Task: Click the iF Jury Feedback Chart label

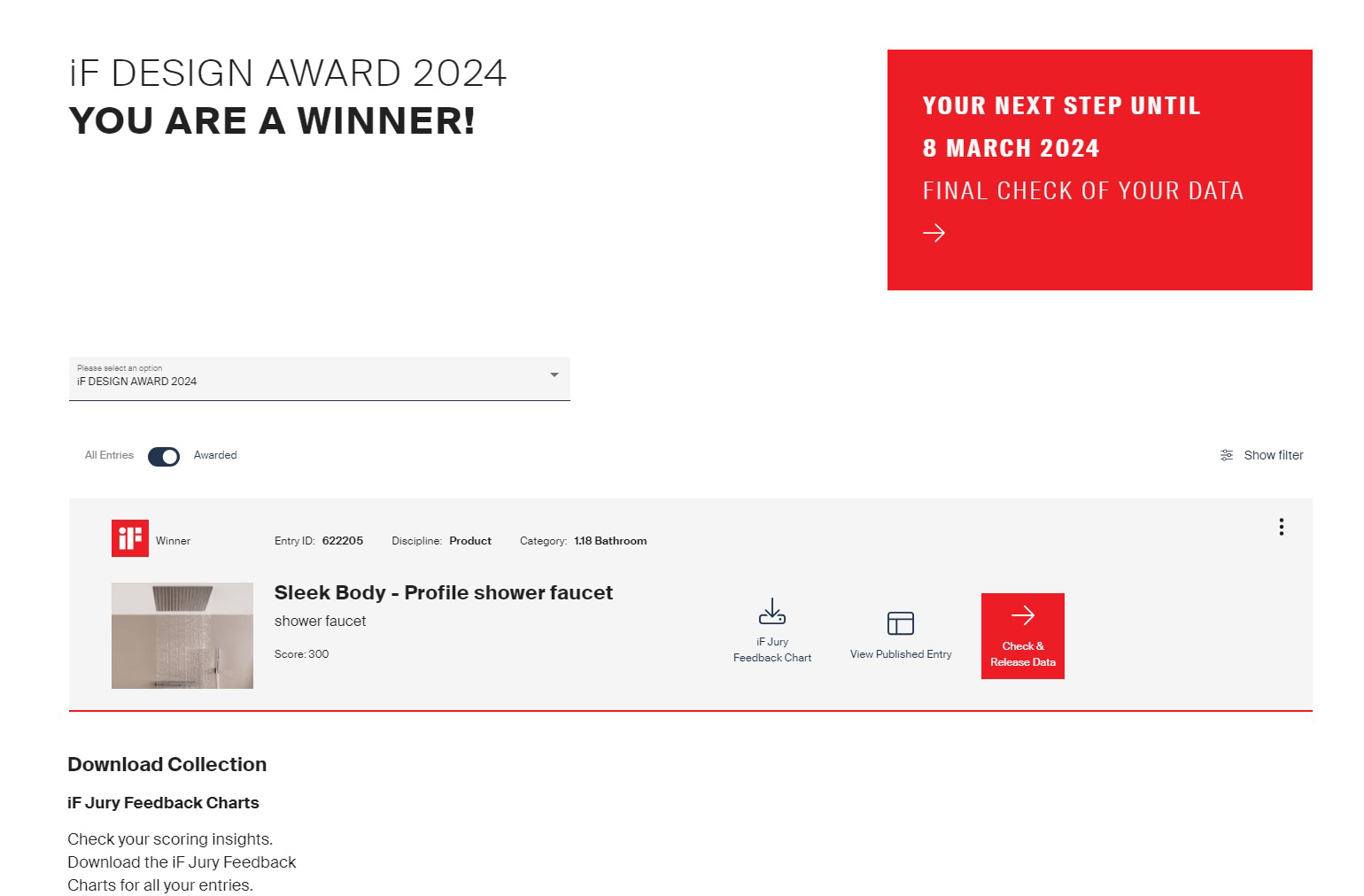Action: pyautogui.click(x=771, y=650)
